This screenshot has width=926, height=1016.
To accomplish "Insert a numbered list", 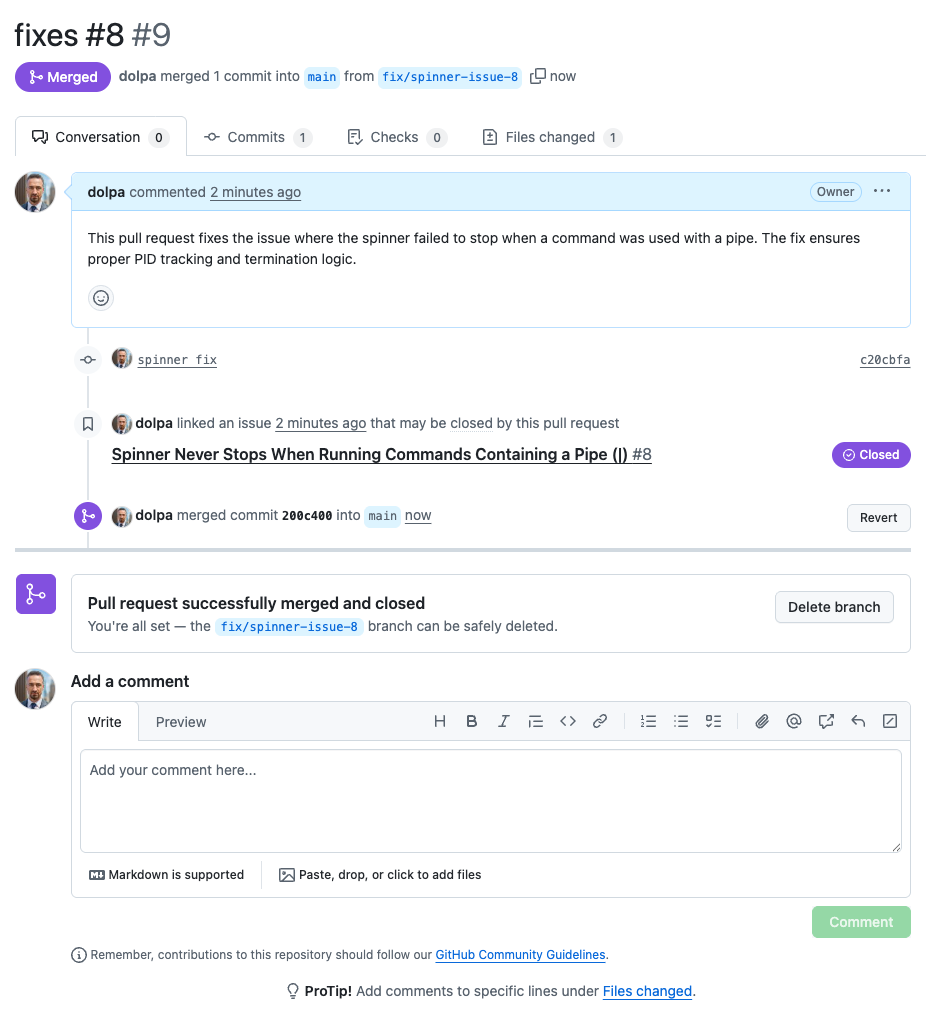I will [x=649, y=721].
